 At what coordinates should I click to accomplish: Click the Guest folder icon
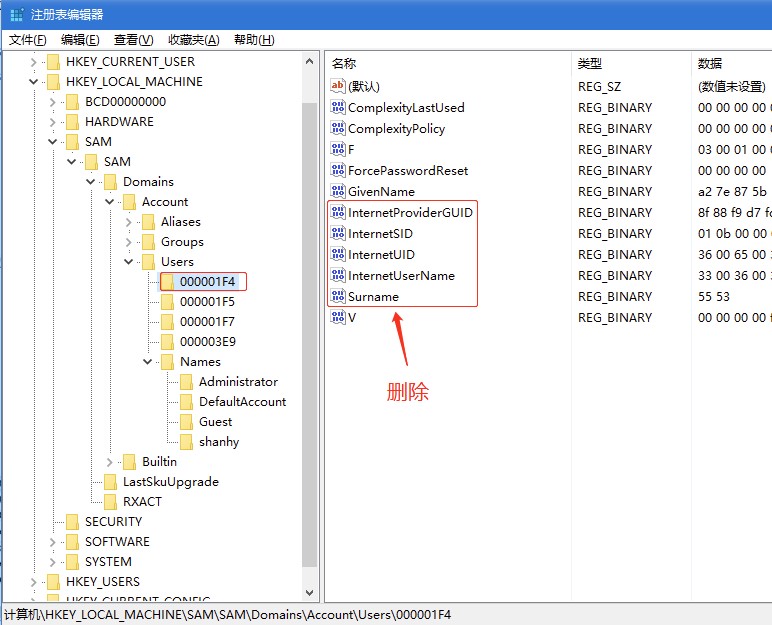click(x=187, y=422)
